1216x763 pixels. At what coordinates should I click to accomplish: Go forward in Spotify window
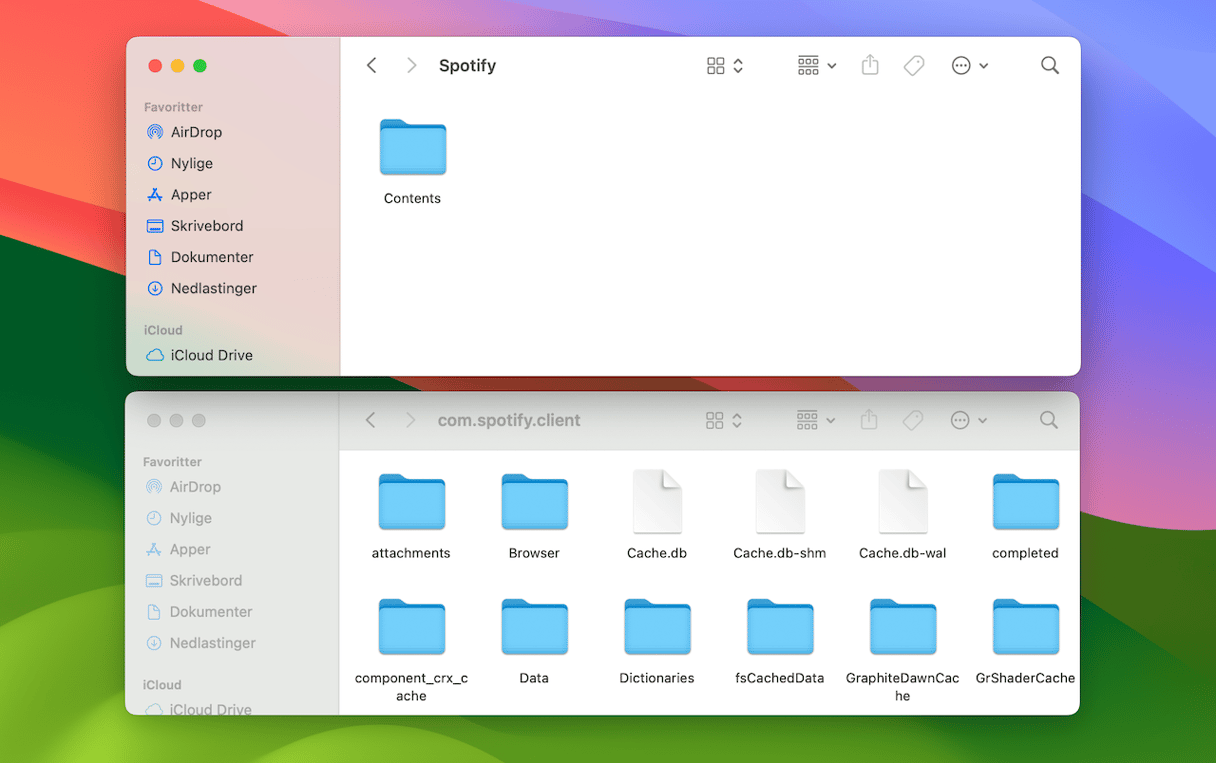click(x=411, y=65)
